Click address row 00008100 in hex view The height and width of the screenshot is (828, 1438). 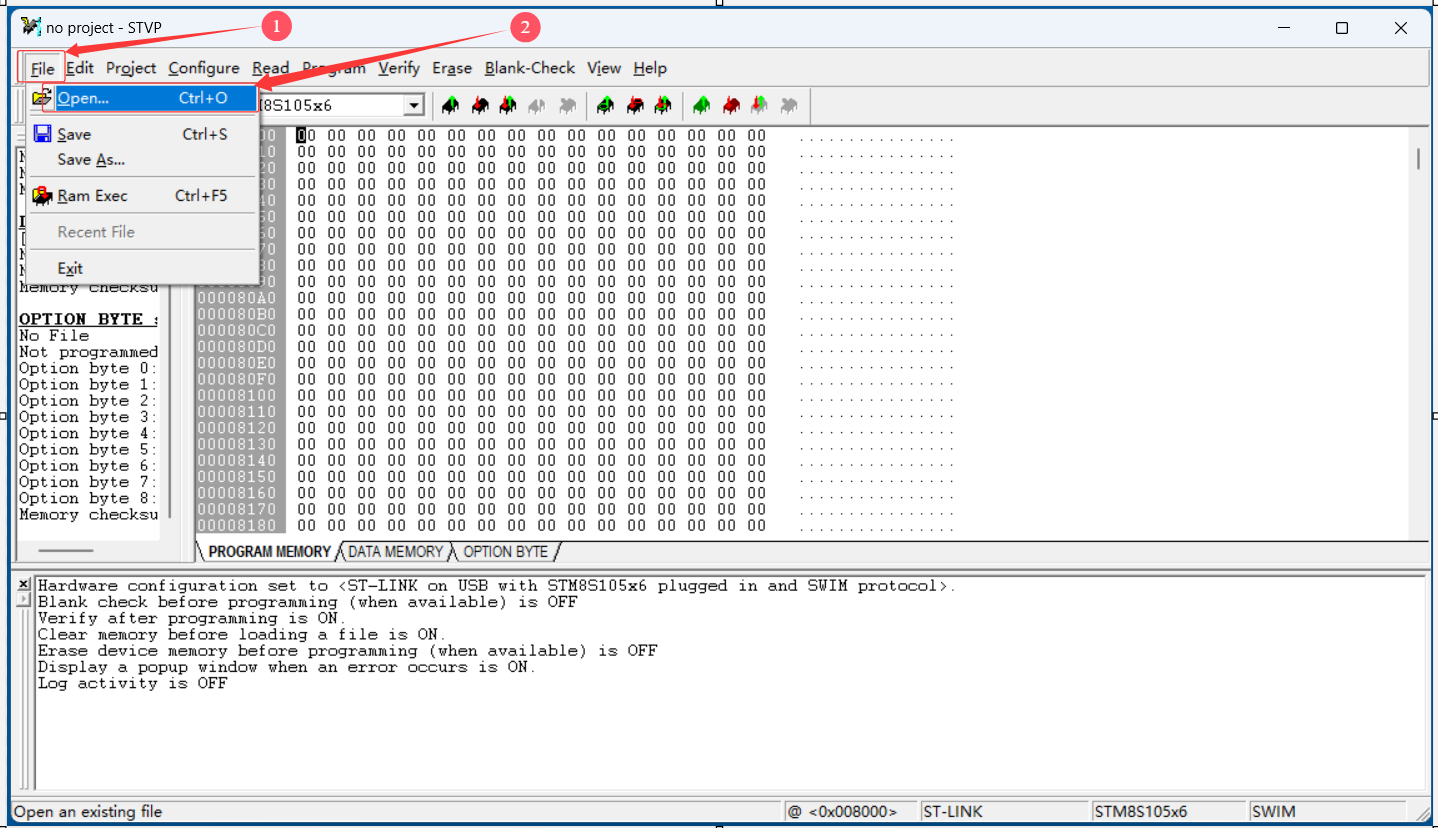click(237, 395)
